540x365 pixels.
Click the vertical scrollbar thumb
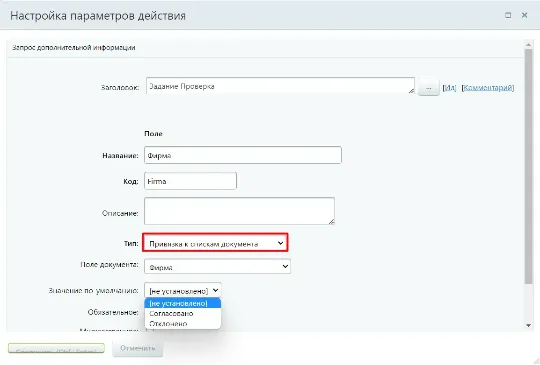[x=528, y=166]
